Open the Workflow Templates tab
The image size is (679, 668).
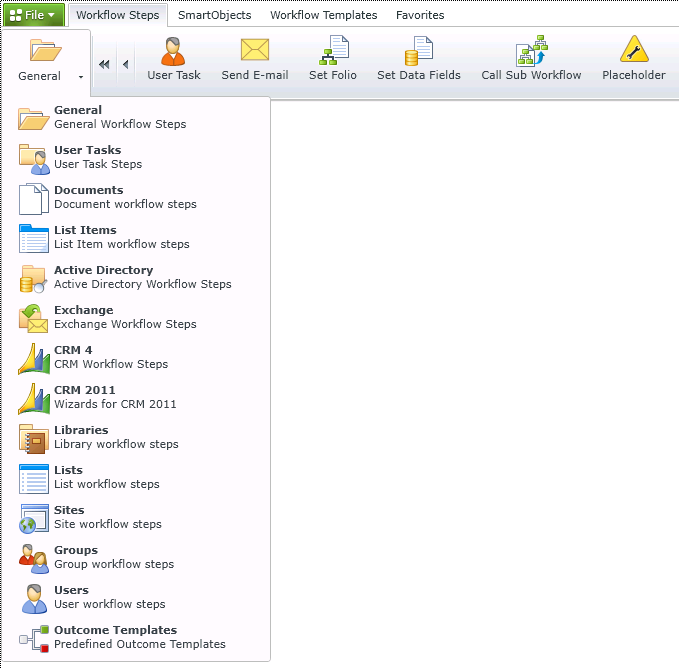[x=323, y=15]
